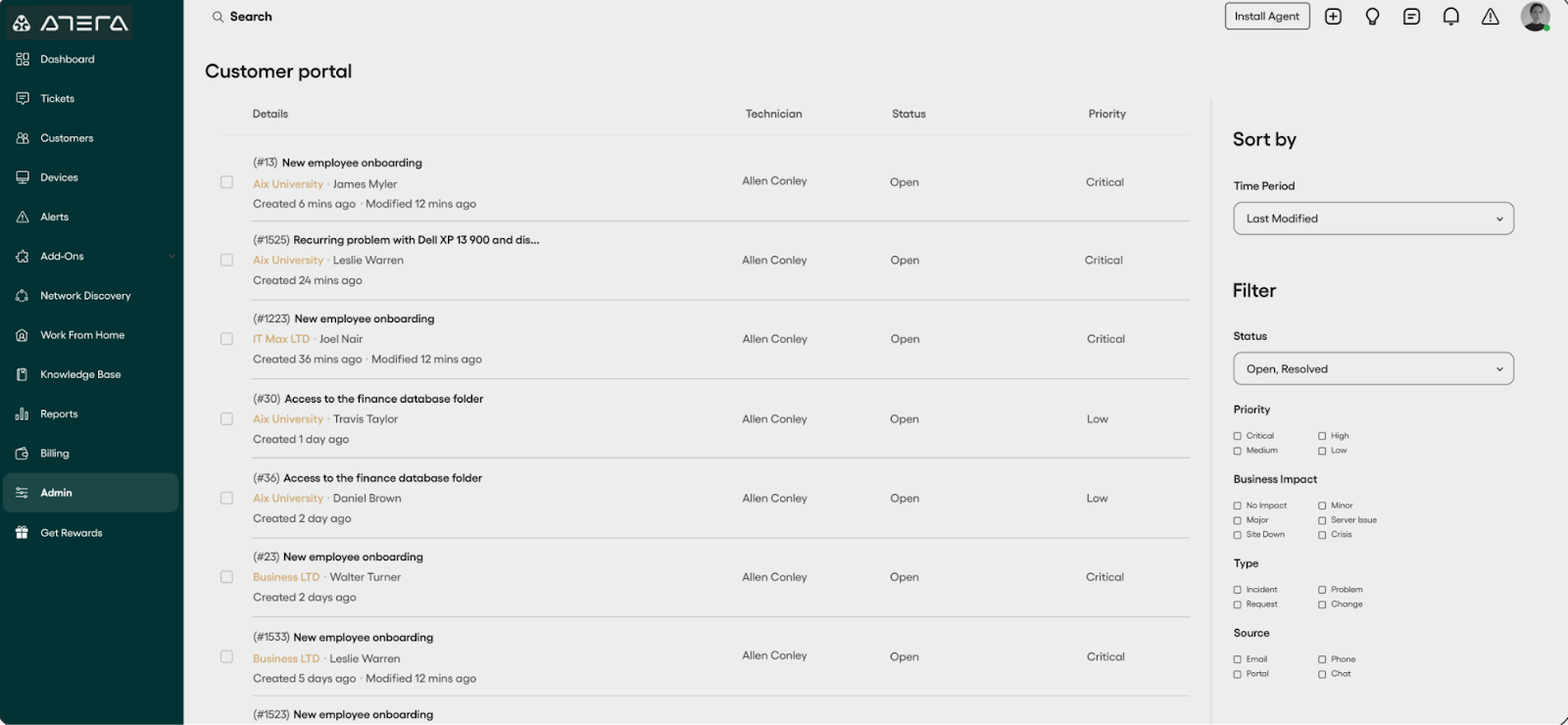Open the Dashboard from the sidebar
This screenshot has height=725, width=1568.
66,59
